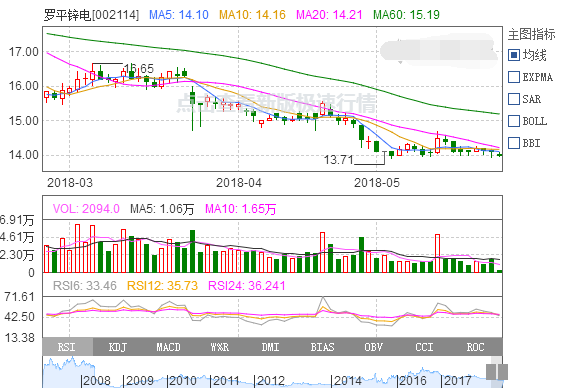
Task: Show the DMI indicator tab
Action: (271, 347)
